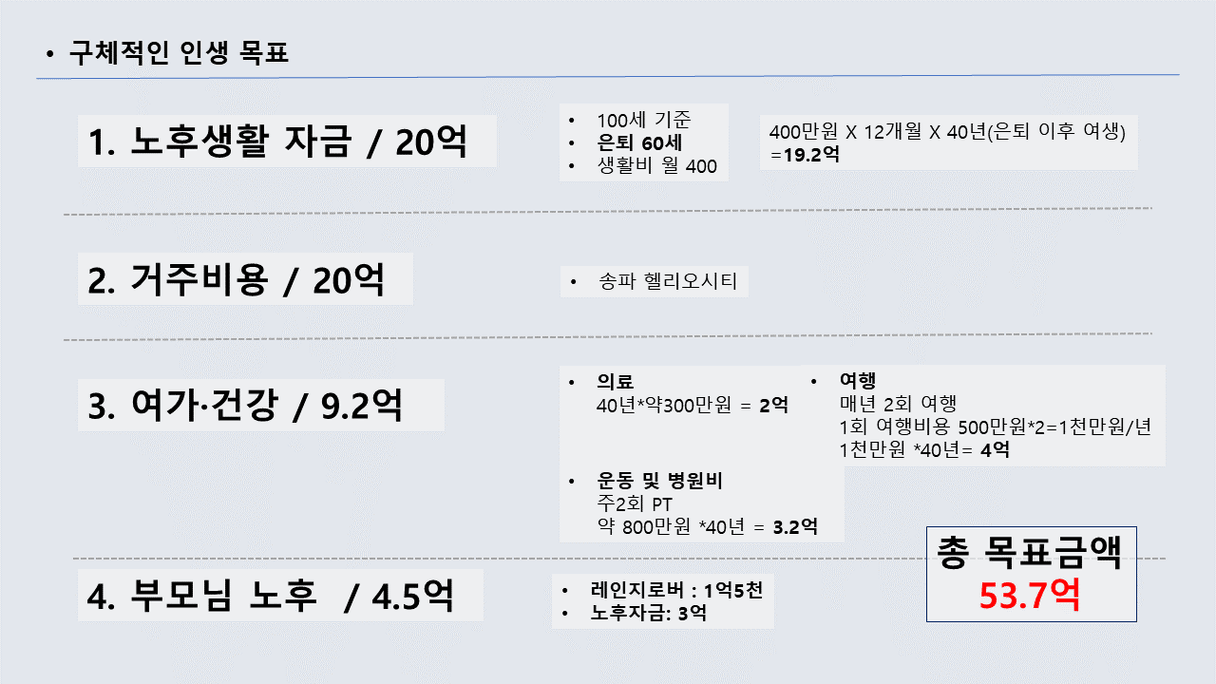Click the 노후자금: 3억 bullet
1216x684 pixels.
coord(648,613)
